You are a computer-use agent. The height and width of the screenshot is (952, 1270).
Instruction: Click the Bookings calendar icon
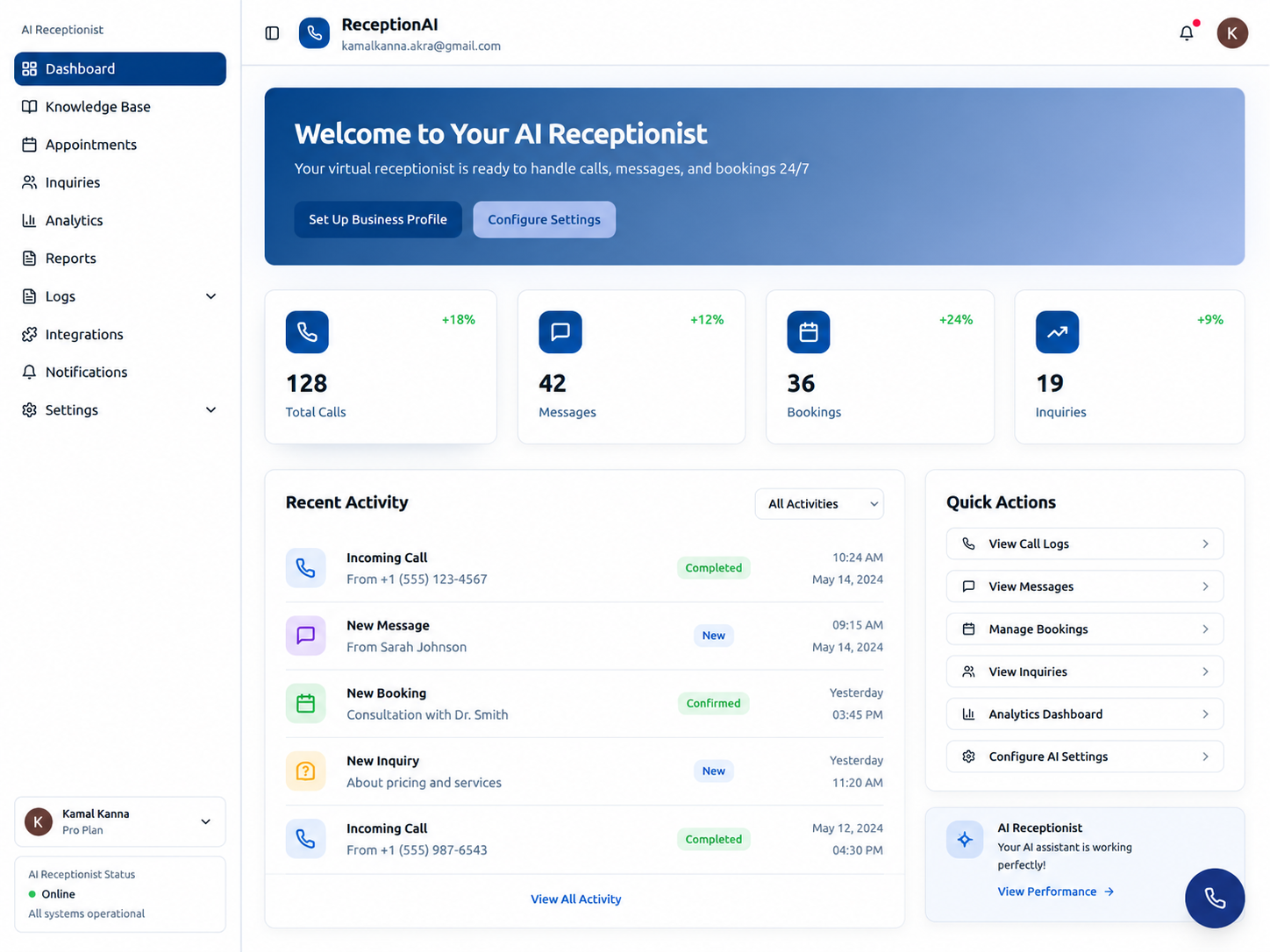(809, 332)
